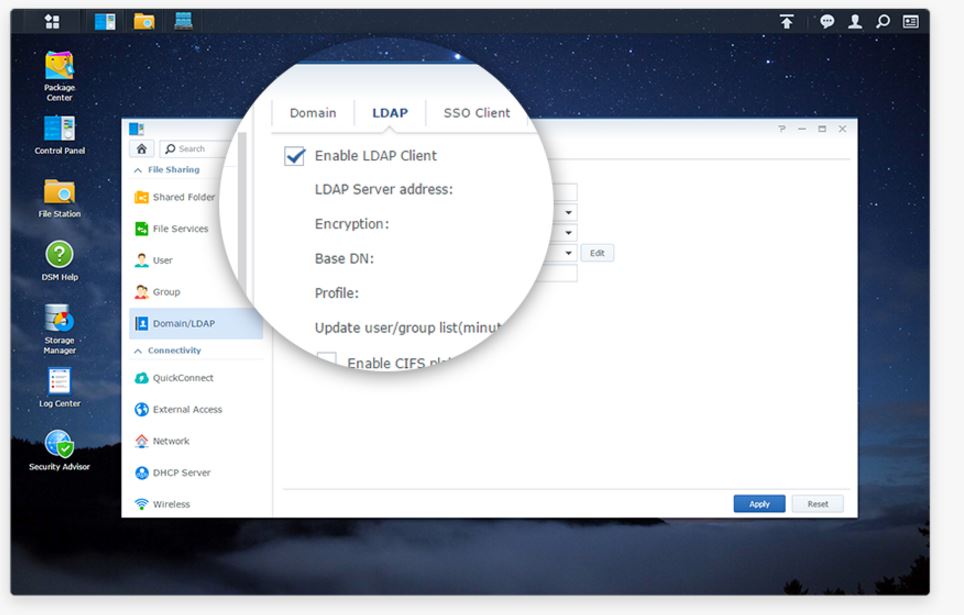This screenshot has width=964, height=615.
Task: Select External Access in sidebar
Action: click(x=188, y=410)
